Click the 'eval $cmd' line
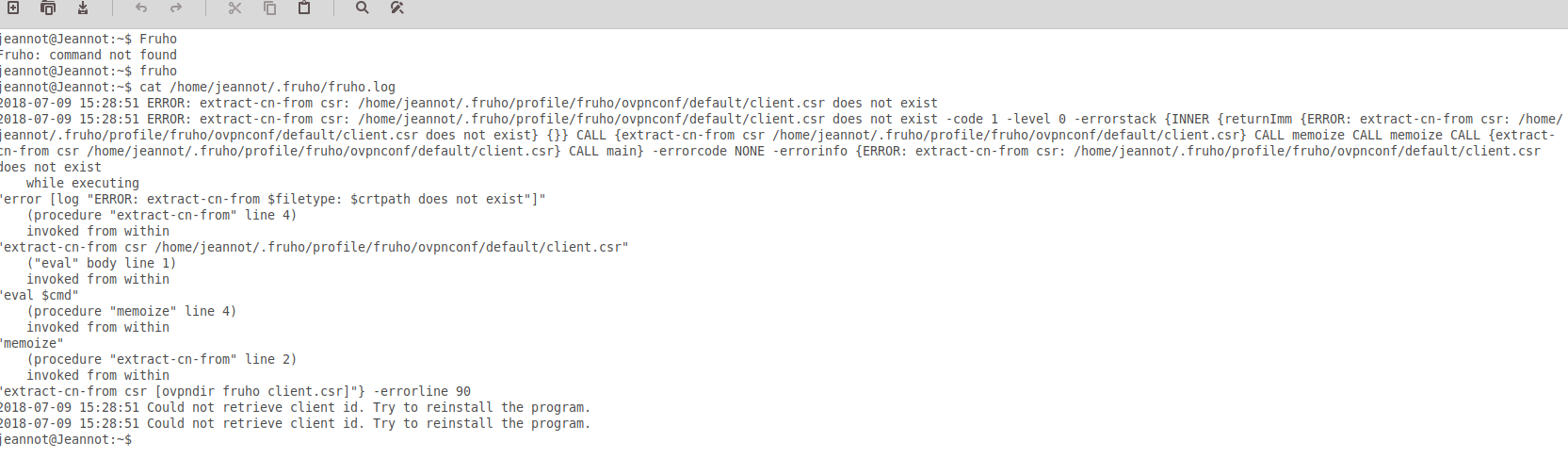Viewport: 1568px width, 458px height. [x=40, y=295]
